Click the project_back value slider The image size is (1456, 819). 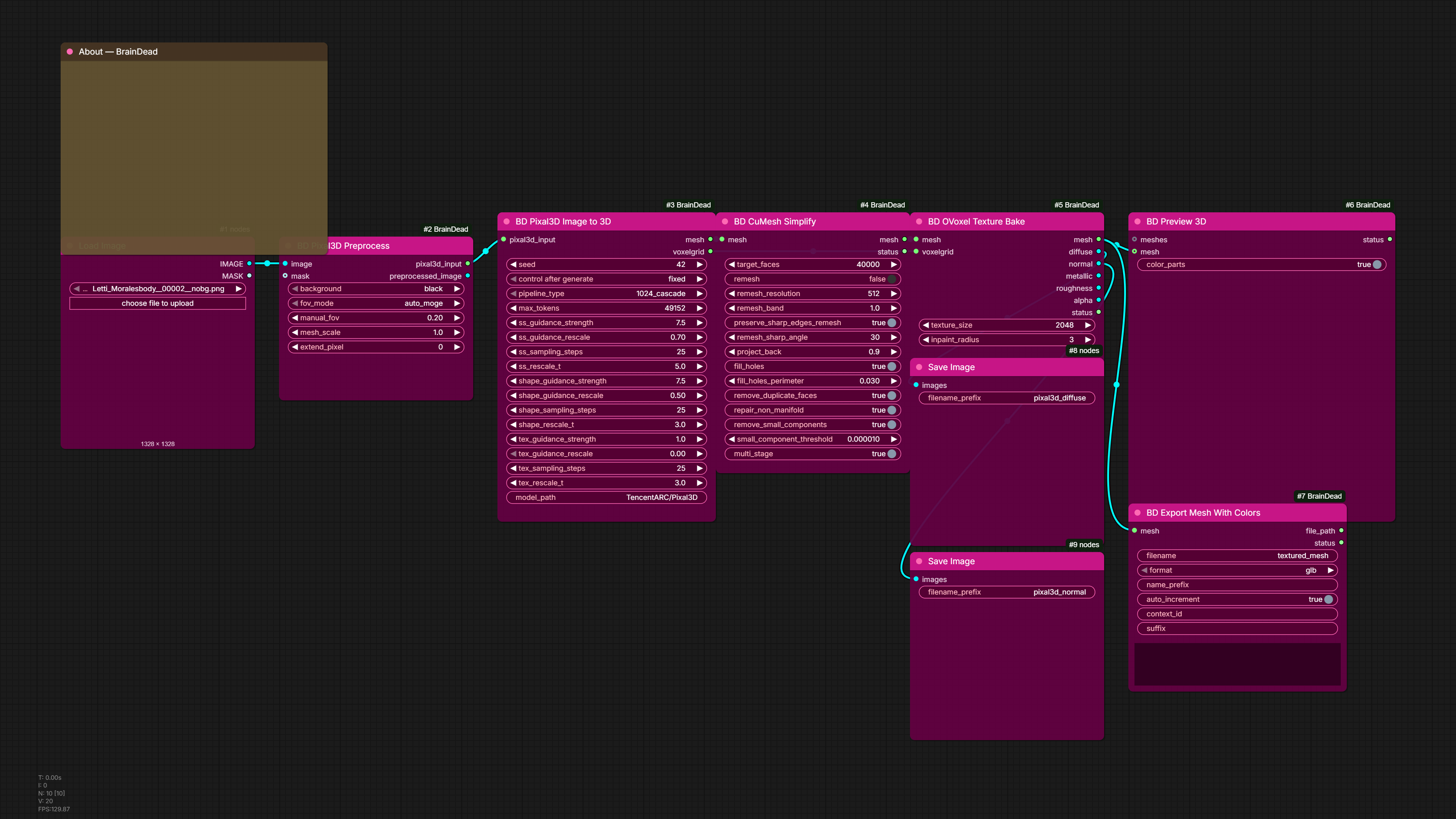(813, 352)
